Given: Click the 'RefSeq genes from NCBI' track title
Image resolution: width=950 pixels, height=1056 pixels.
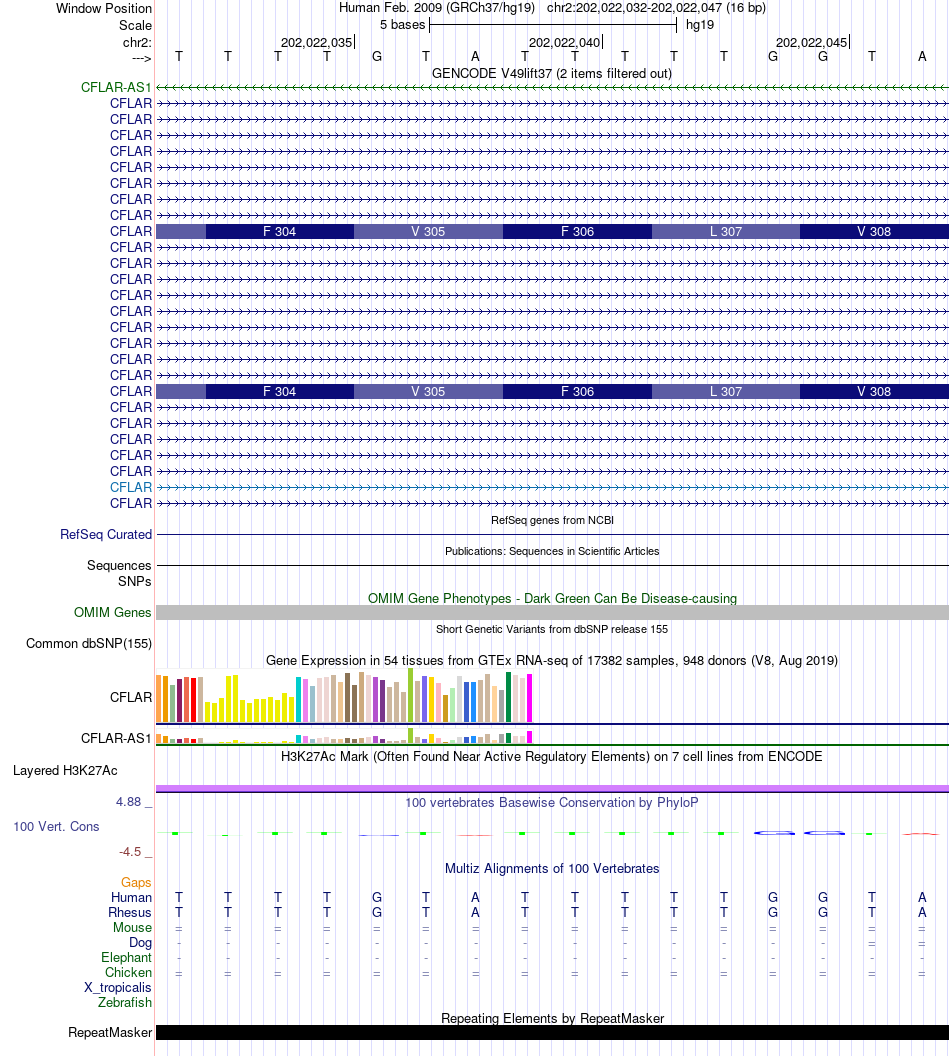Looking at the screenshot, I should click(x=552, y=520).
